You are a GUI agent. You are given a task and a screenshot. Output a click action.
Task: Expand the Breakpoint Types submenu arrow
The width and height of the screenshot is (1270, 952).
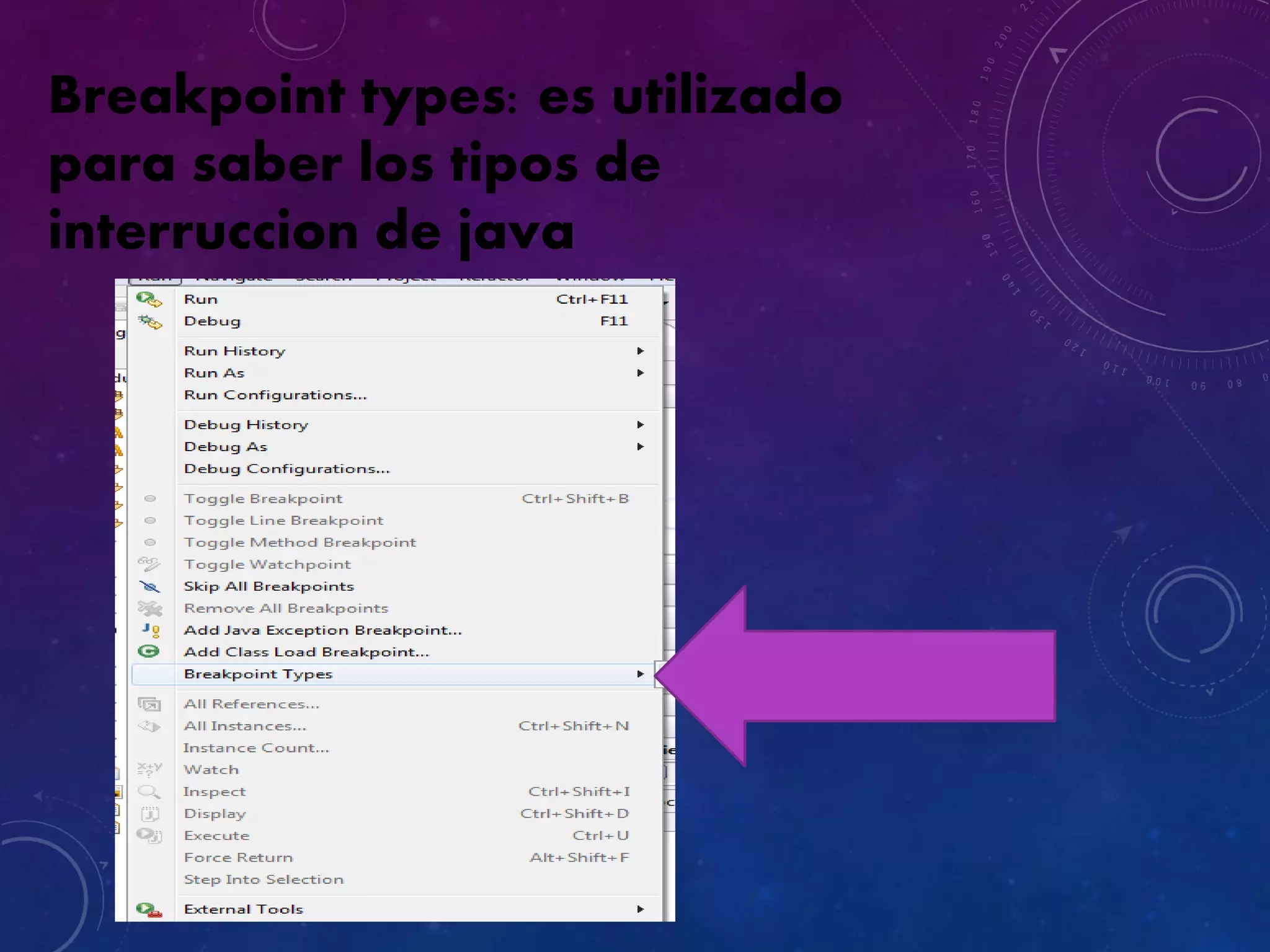coord(641,674)
